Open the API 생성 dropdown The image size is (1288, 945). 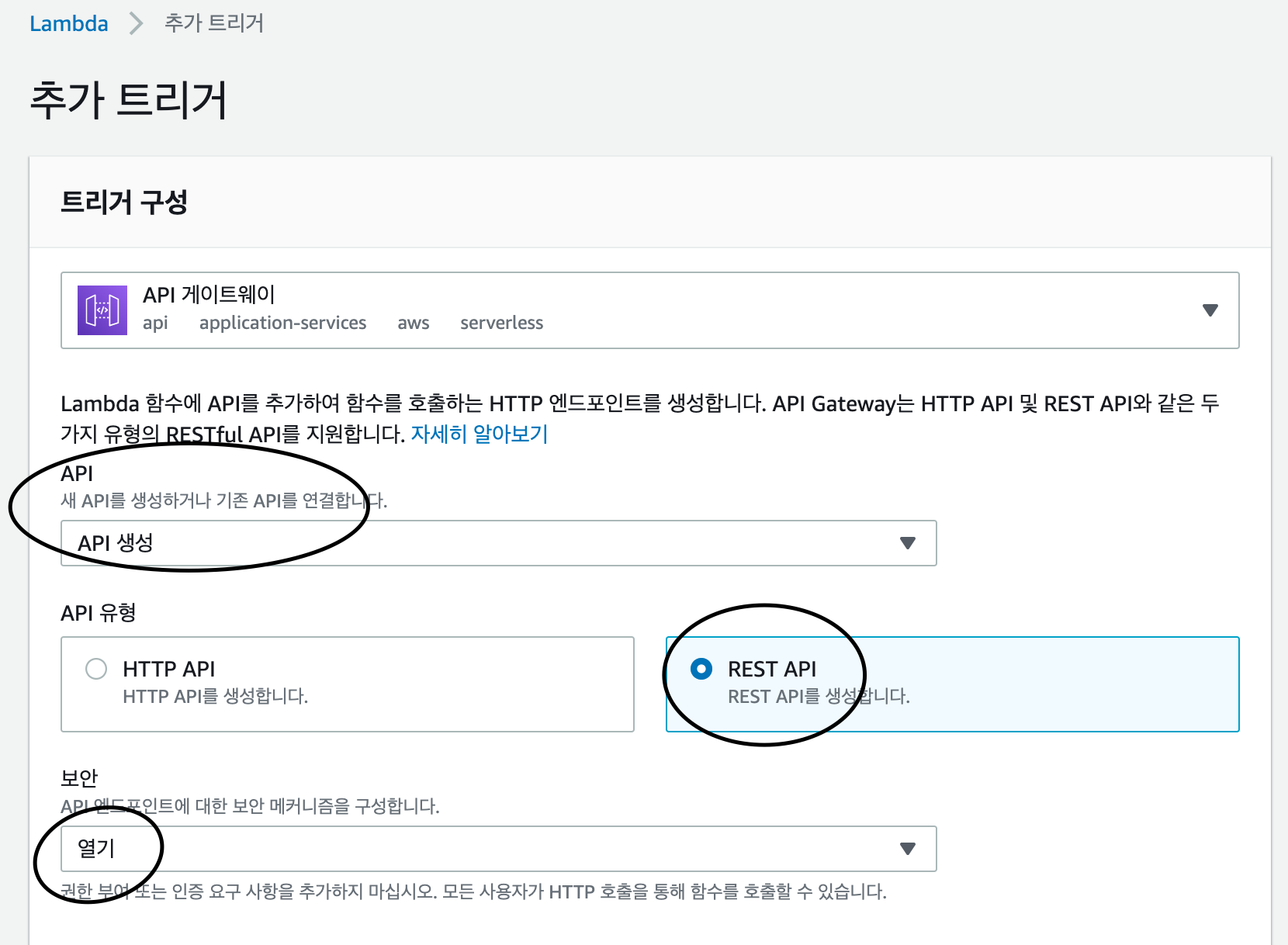tap(499, 543)
